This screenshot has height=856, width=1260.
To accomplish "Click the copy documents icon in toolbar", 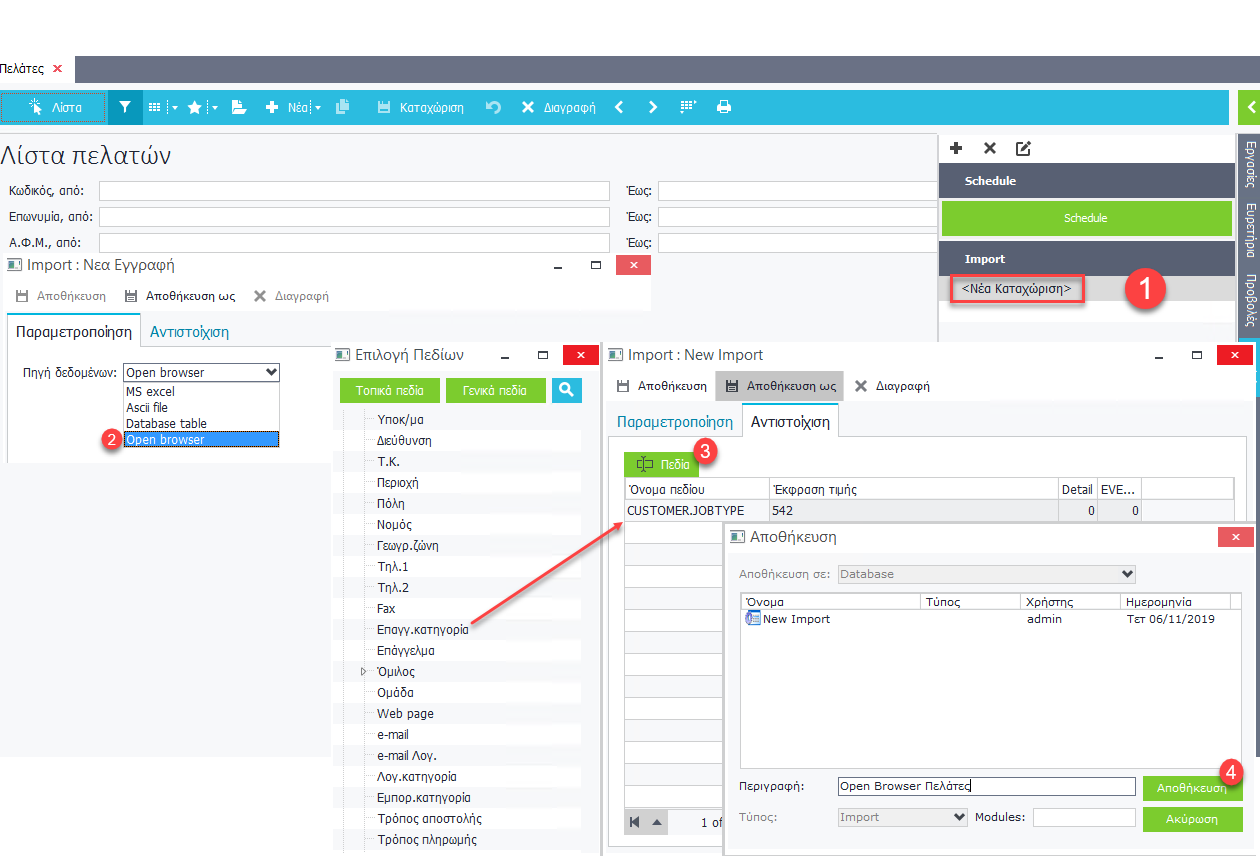I will [x=343, y=107].
